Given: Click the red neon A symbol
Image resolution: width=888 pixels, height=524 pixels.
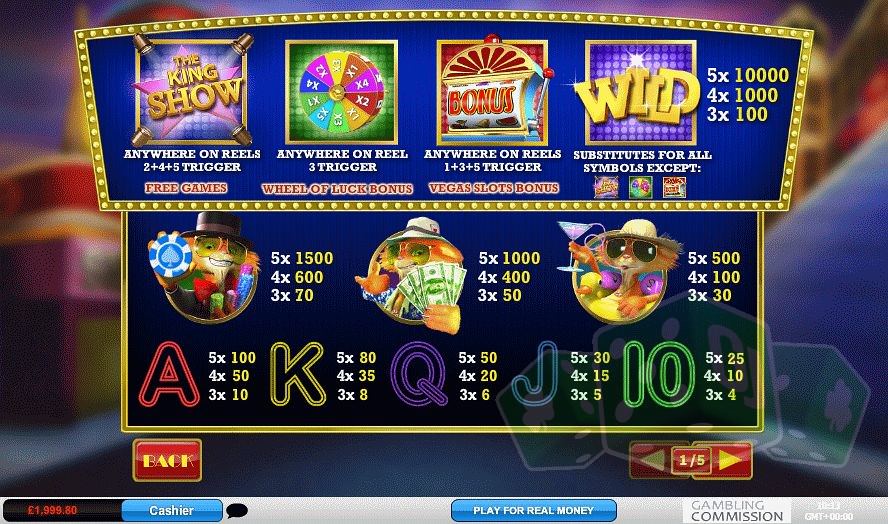Looking at the screenshot, I should [169, 374].
